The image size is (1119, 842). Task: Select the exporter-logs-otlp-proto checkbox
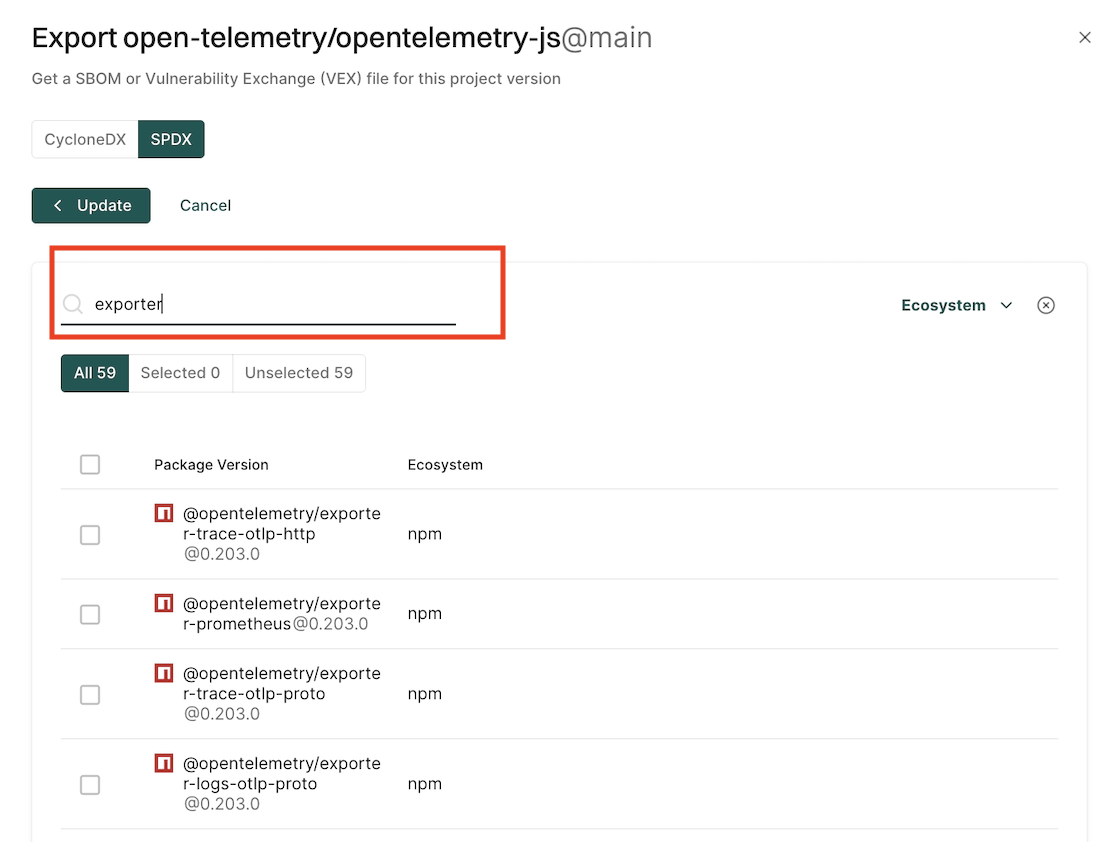click(90, 785)
